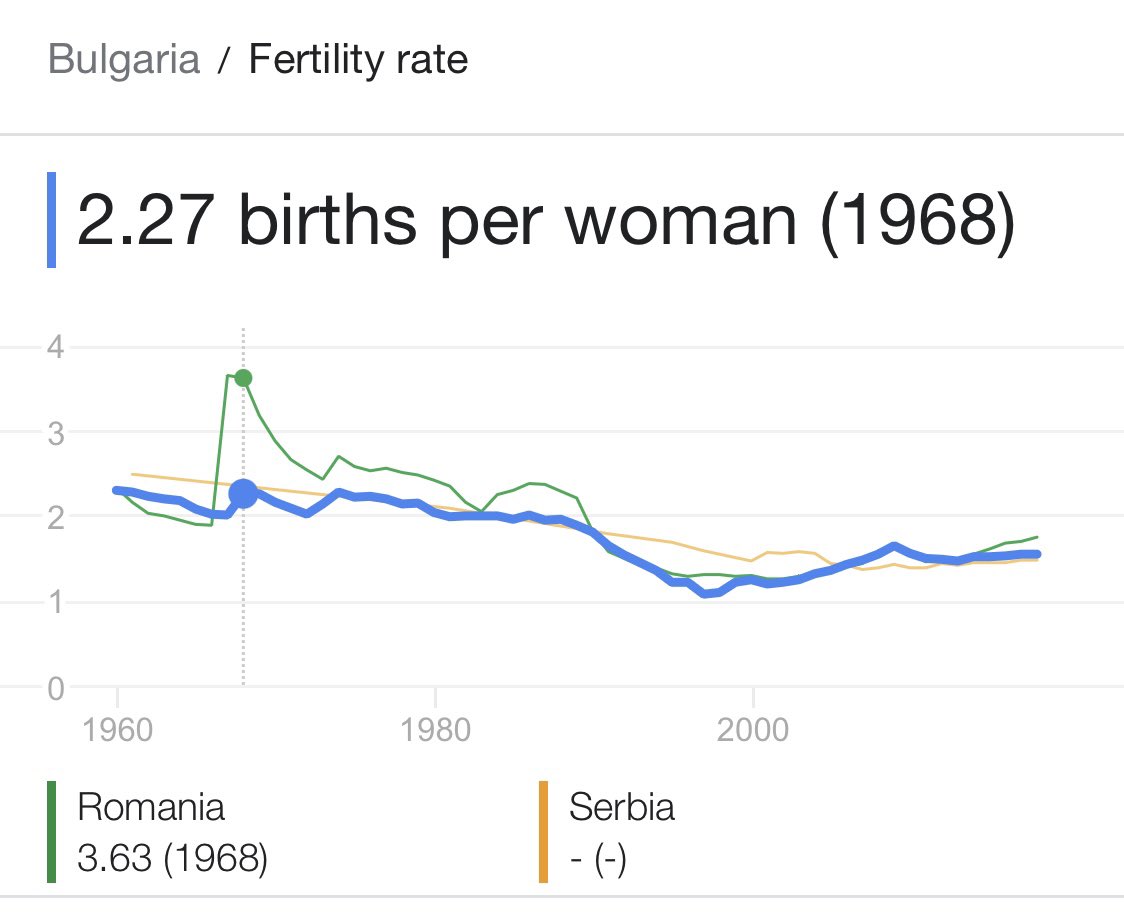Click the orange Serbia color bar
Viewport: 1124px width, 914px height.
(x=543, y=832)
